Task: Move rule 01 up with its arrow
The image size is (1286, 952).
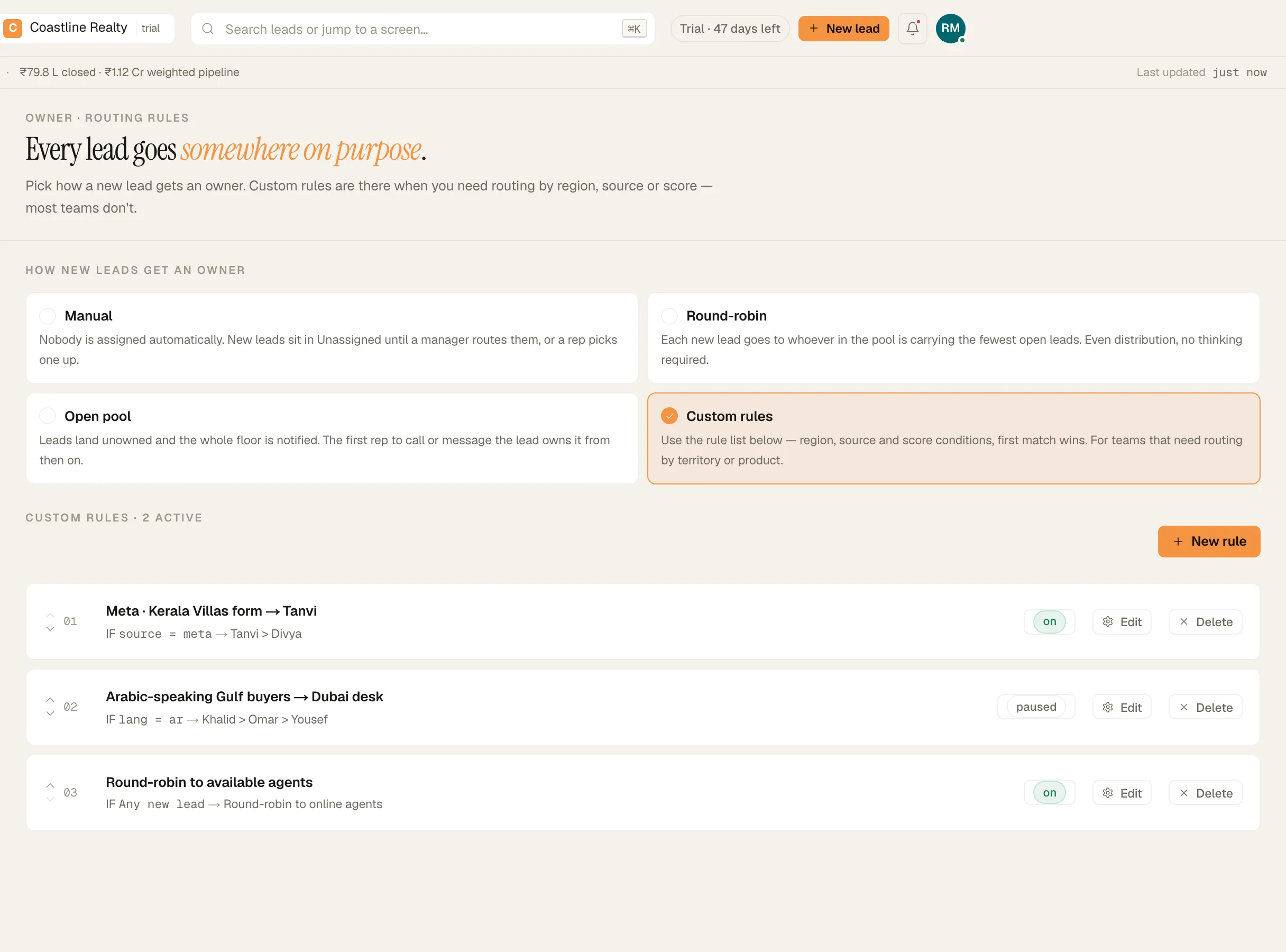Action: tap(50, 615)
